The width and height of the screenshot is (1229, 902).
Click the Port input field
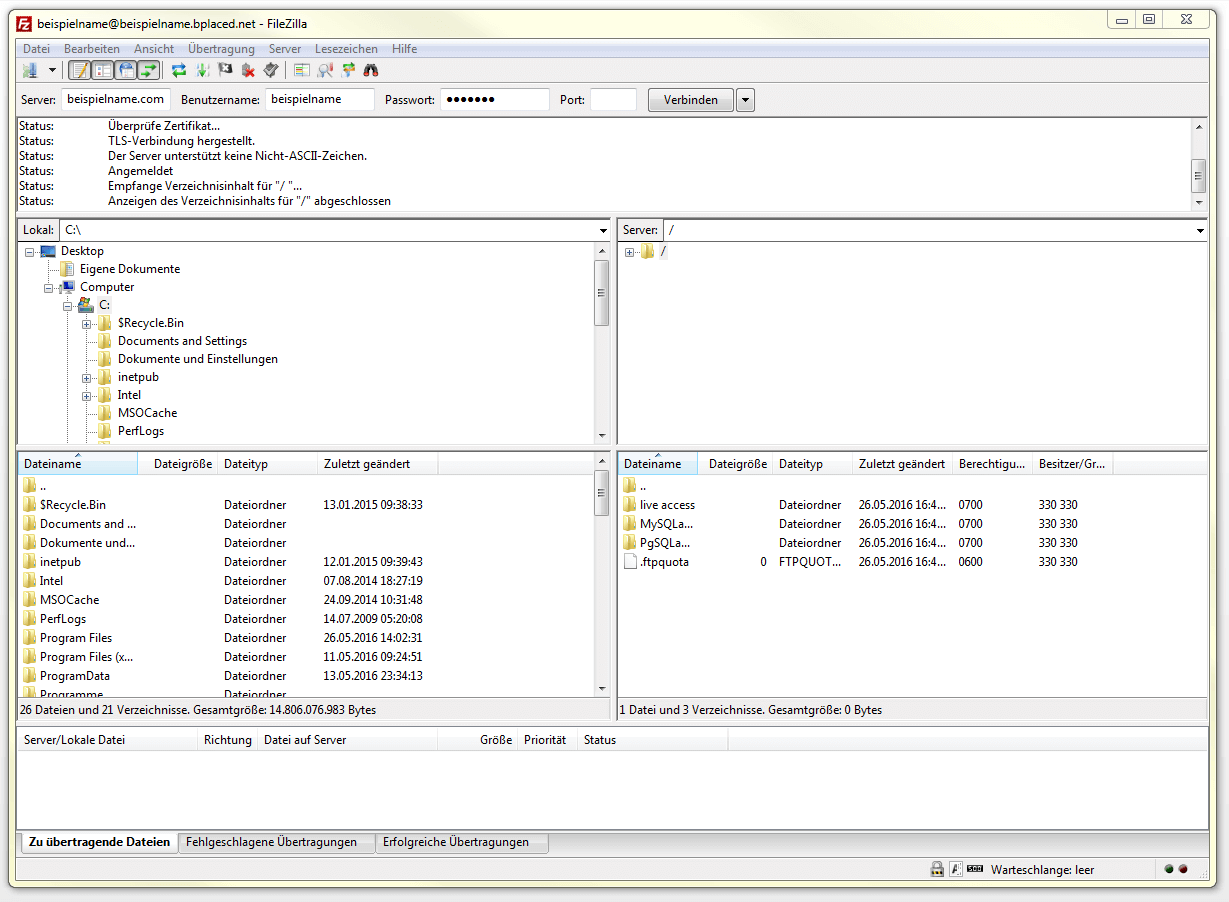pos(613,100)
